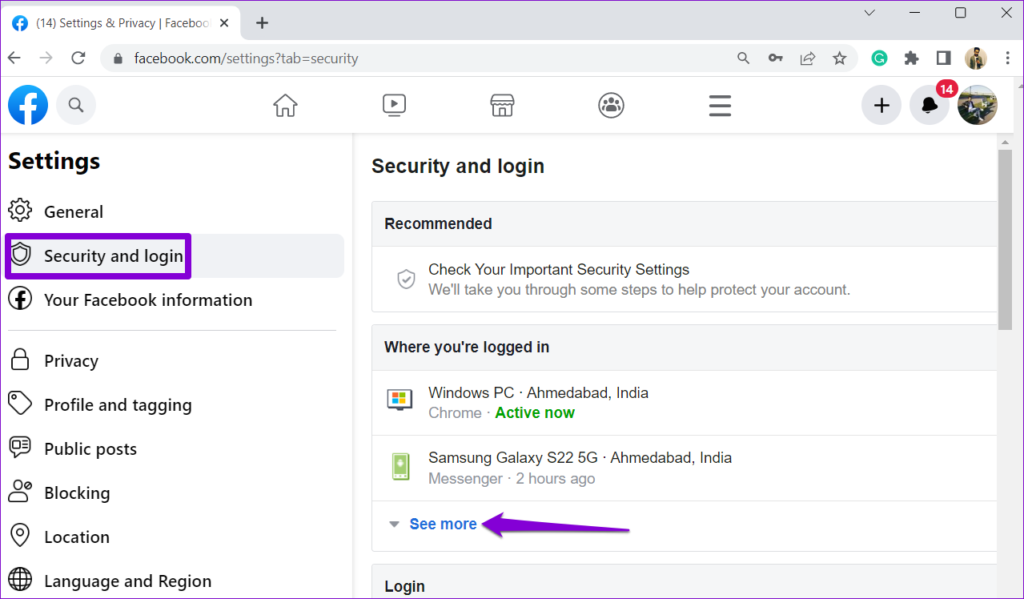Open Language and Region settings
The image size is (1024, 599).
(x=127, y=580)
